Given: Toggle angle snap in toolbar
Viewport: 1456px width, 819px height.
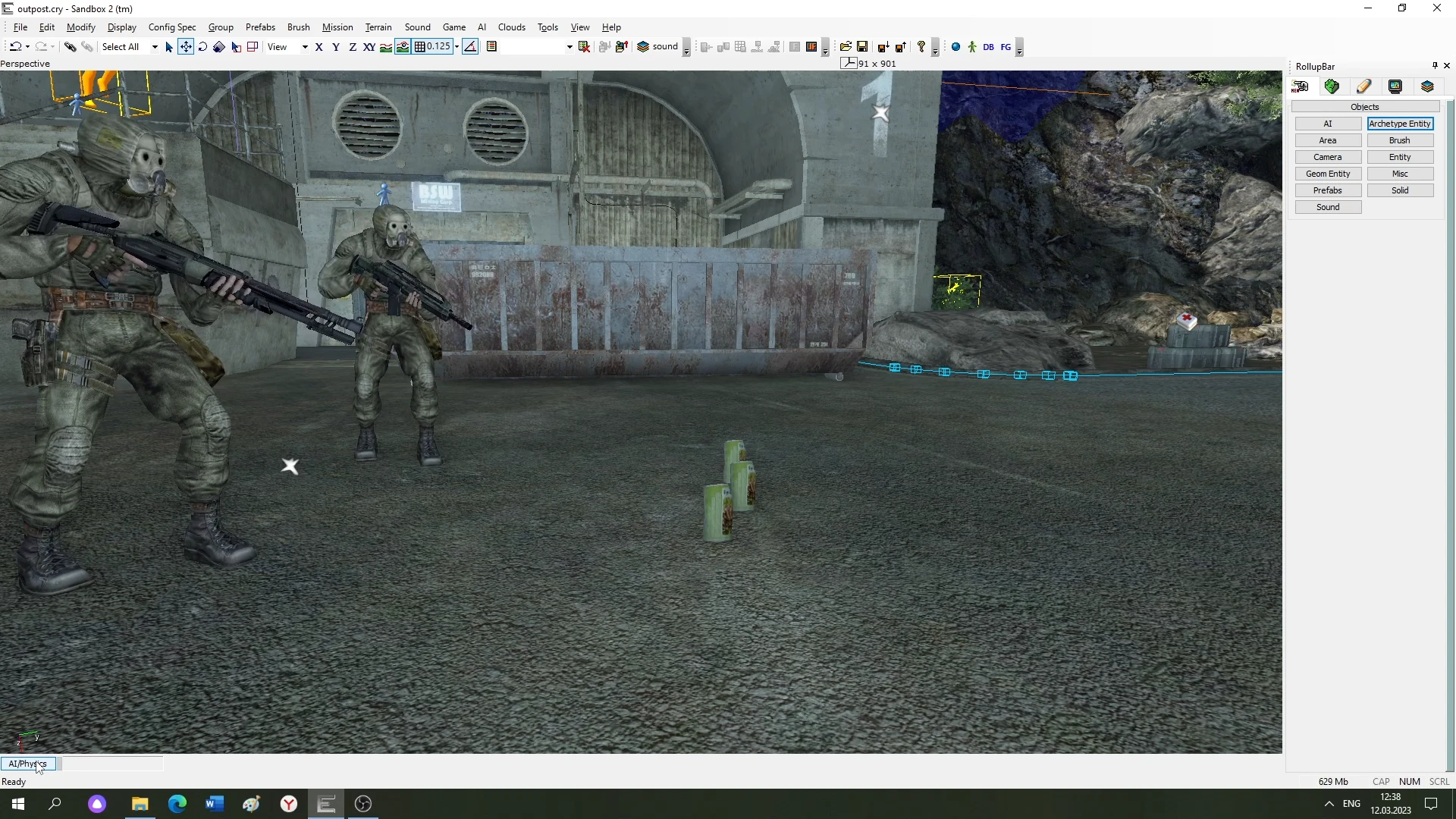Looking at the screenshot, I should [470, 47].
